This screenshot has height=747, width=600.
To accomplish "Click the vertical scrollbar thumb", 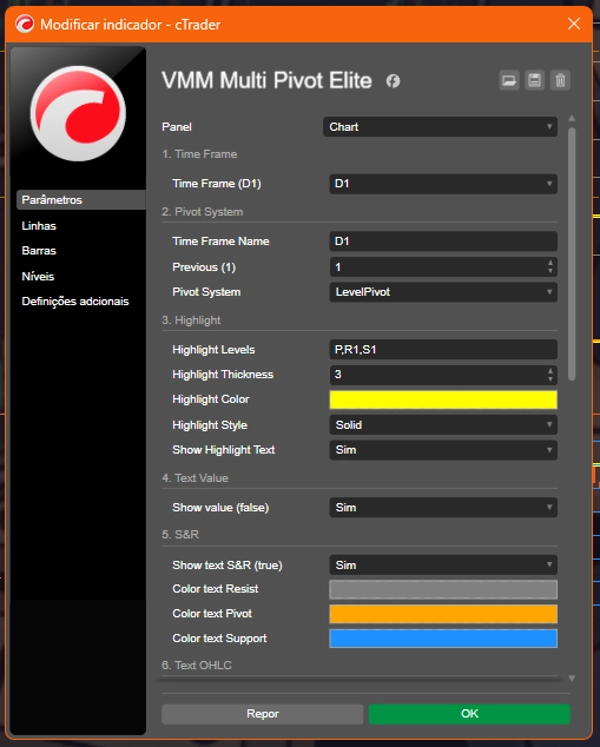I will coord(572,254).
